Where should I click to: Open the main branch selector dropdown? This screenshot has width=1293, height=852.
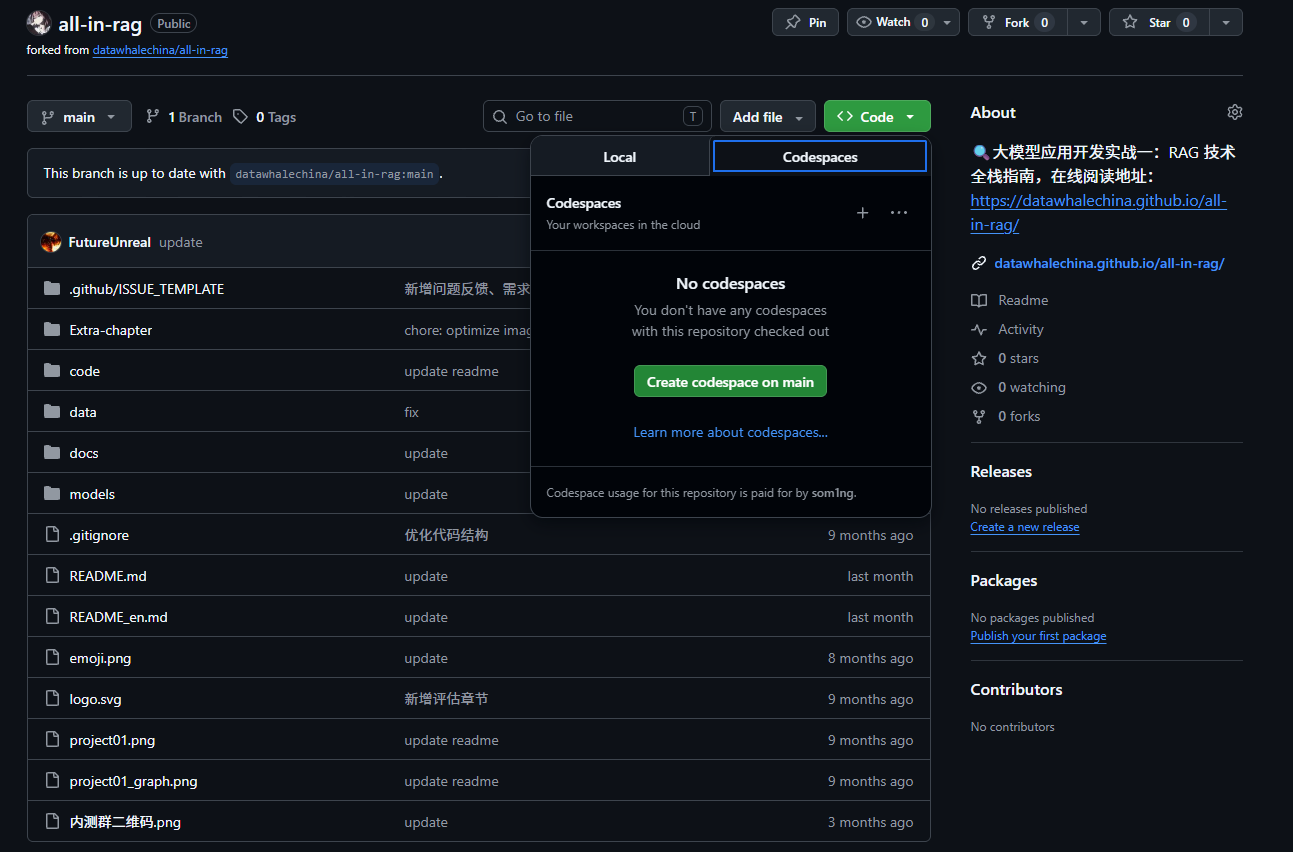(x=79, y=117)
